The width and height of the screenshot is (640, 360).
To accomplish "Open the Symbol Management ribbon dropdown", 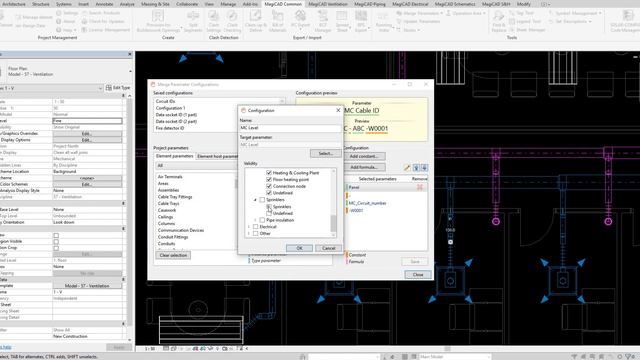I will [x=576, y=13].
